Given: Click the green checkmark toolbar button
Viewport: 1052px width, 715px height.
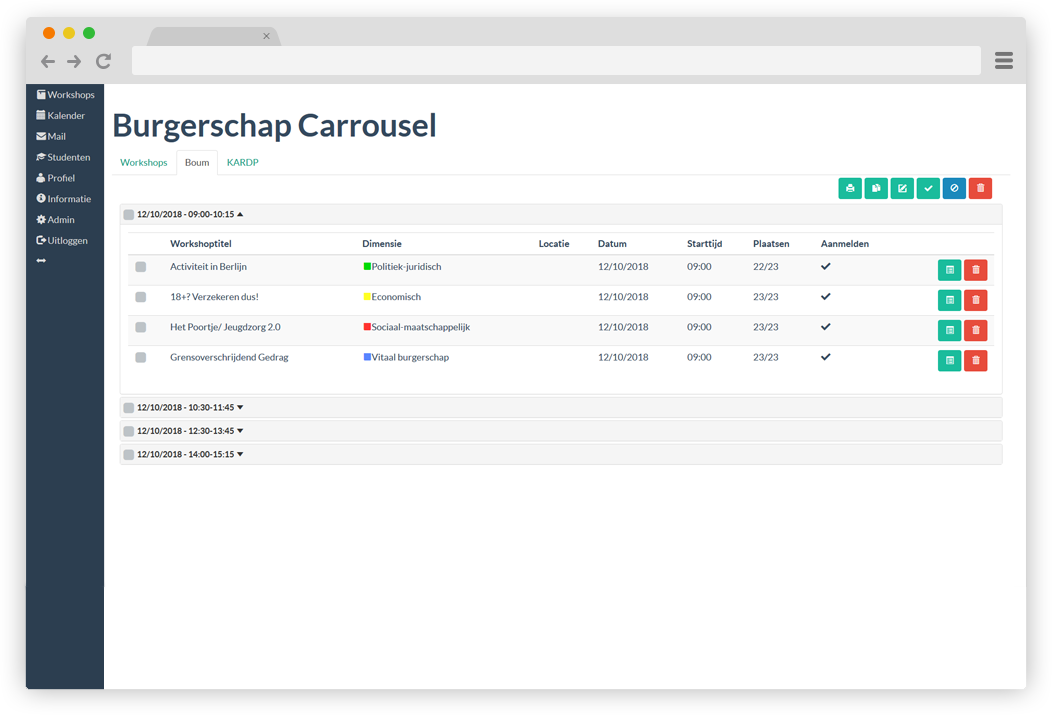Looking at the screenshot, I should [929, 188].
